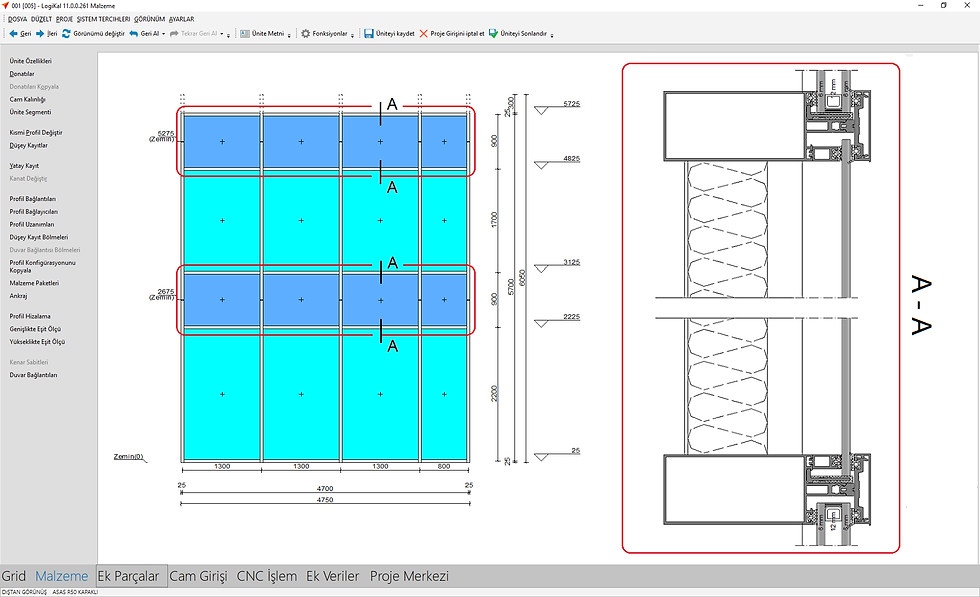
Task: Click DIŞTAN GÖRÜNÜŞ status bar text
Action: (24, 592)
